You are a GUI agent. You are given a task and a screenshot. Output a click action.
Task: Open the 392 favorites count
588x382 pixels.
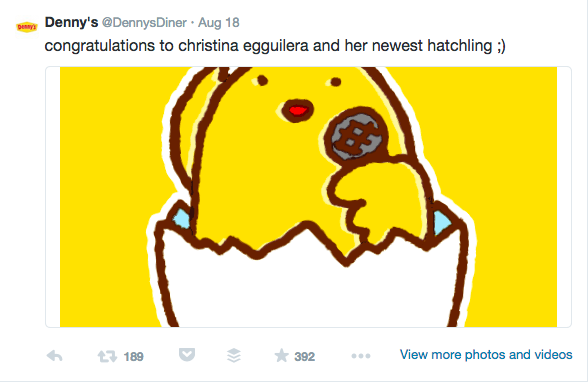(304, 357)
